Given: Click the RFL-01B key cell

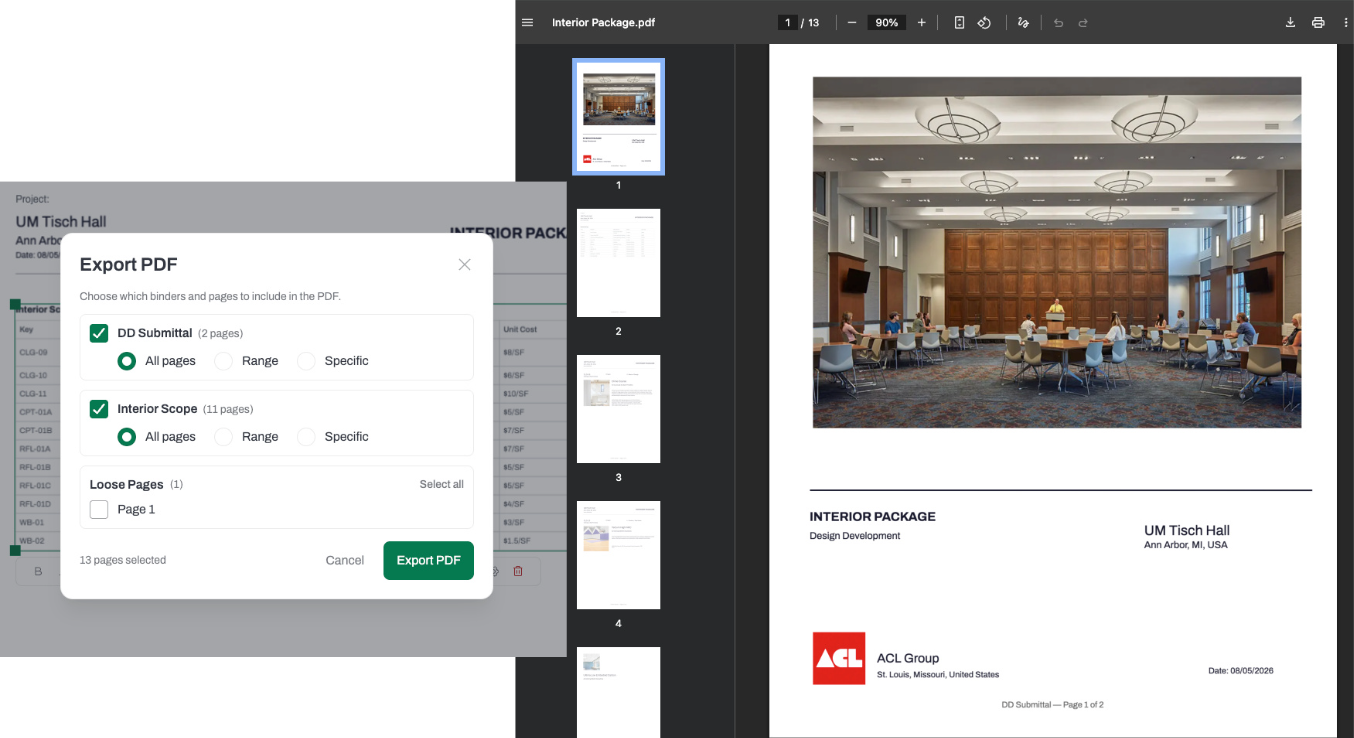Looking at the screenshot, I should pyautogui.click(x=36, y=467).
